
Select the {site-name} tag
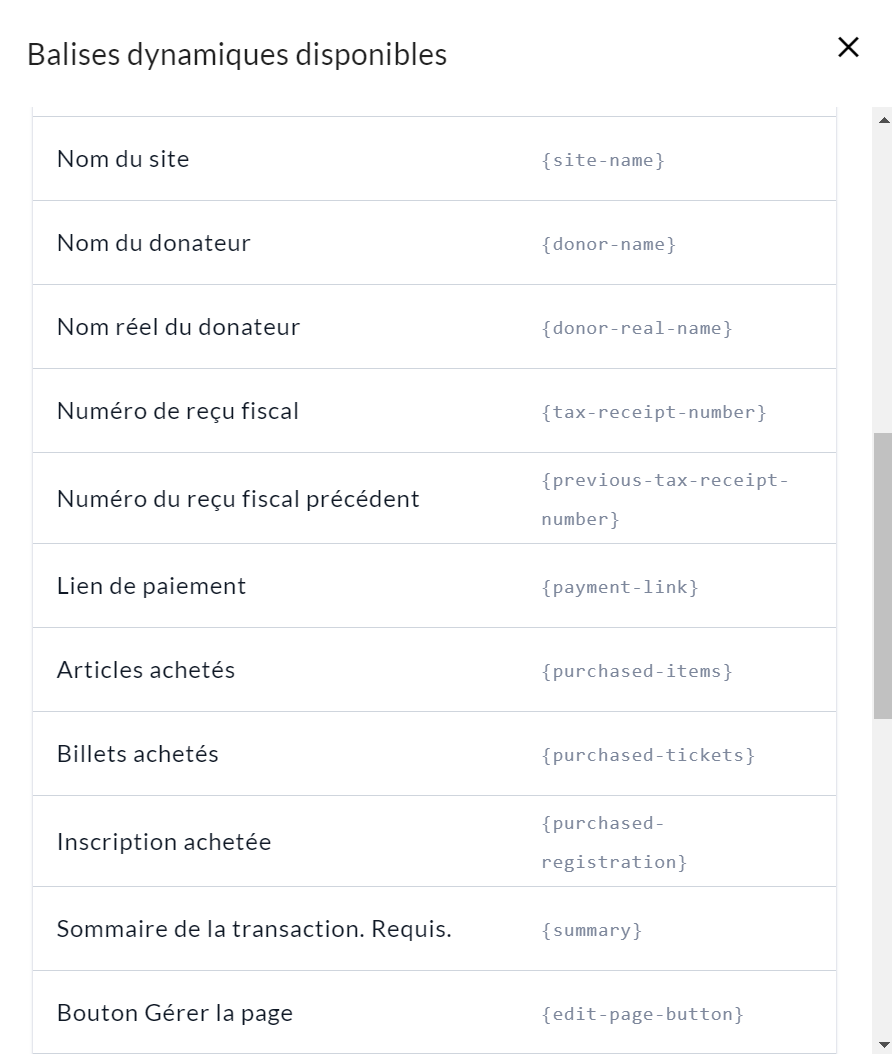click(603, 160)
